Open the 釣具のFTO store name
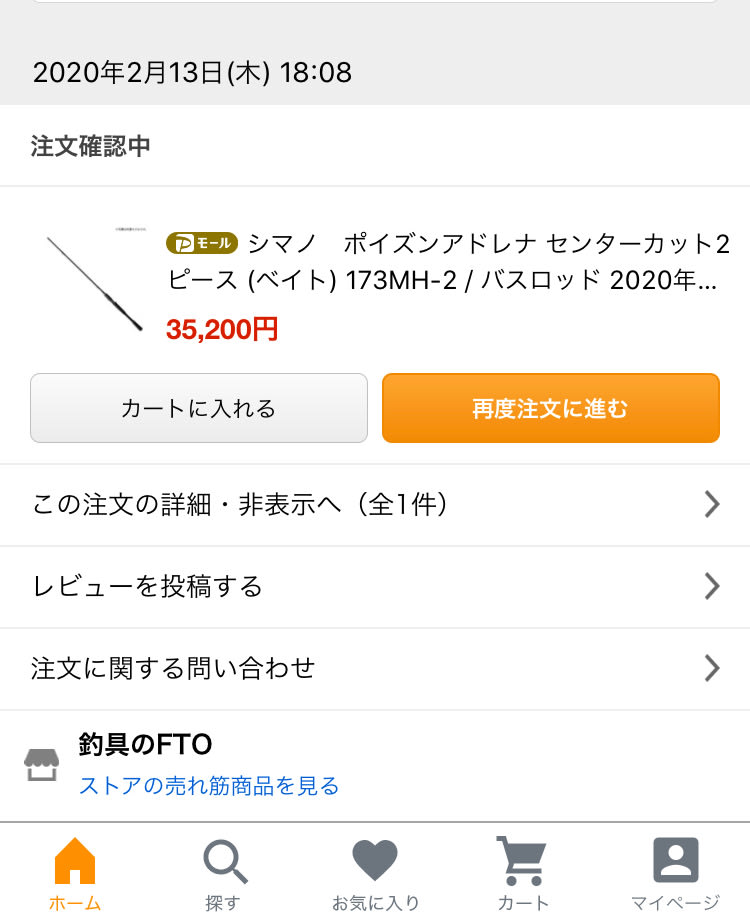 [145, 745]
